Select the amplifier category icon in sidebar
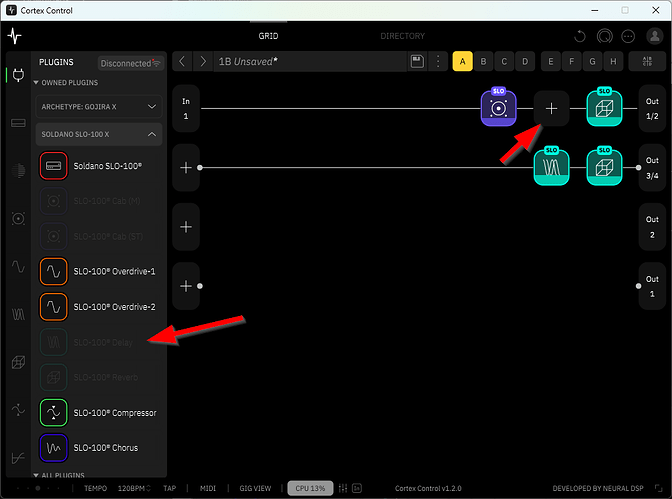The image size is (672, 499). pos(18,123)
